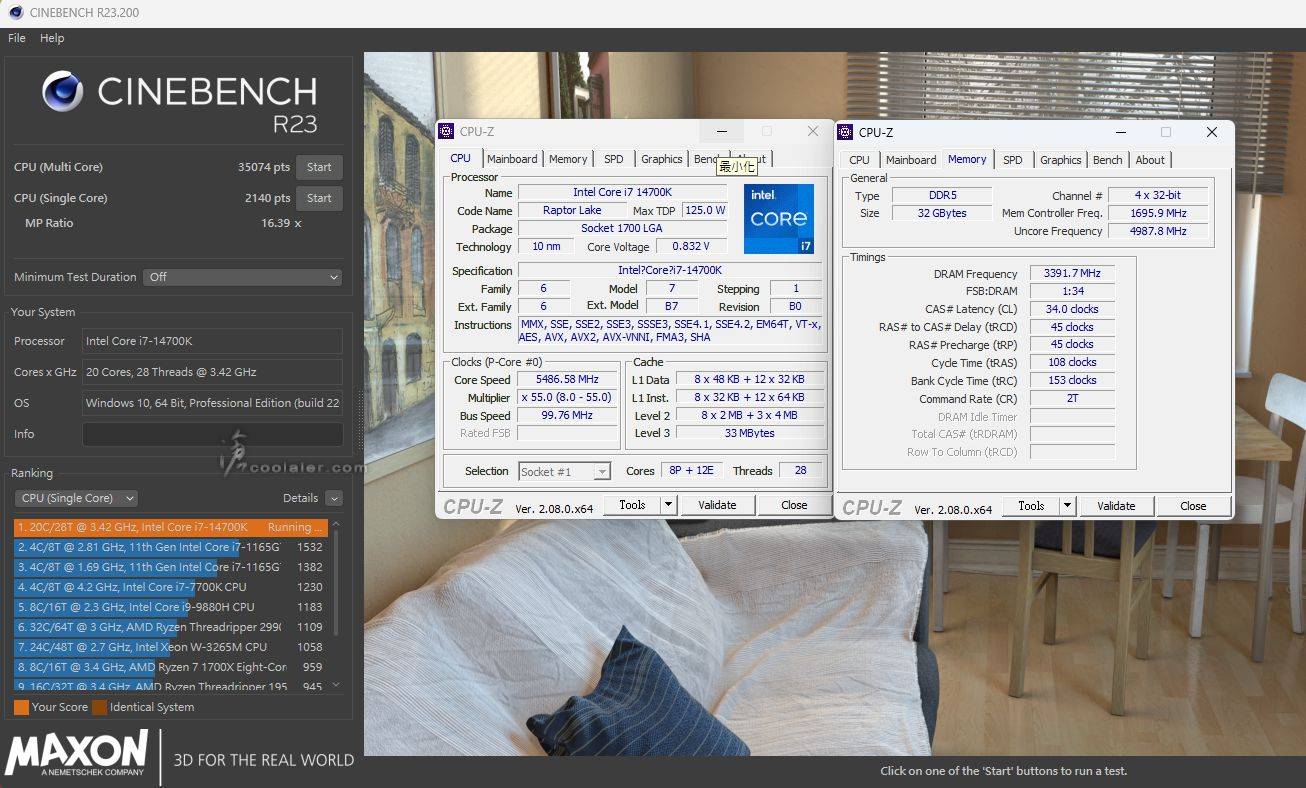The width and height of the screenshot is (1306, 788).
Task: Click Validate in left CPU-Z window
Action: pyautogui.click(x=717, y=505)
